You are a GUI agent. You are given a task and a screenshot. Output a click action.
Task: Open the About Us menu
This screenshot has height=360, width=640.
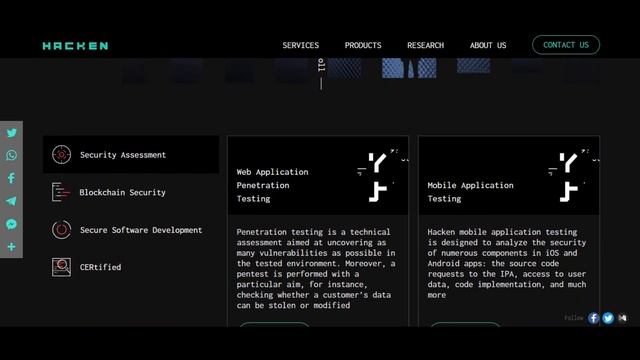(x=488, y=45)
